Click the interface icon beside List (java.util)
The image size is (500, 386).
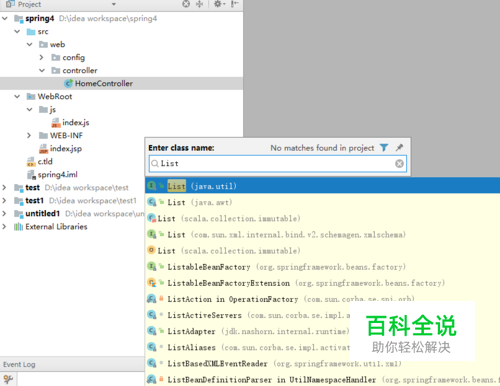(152, 186)
